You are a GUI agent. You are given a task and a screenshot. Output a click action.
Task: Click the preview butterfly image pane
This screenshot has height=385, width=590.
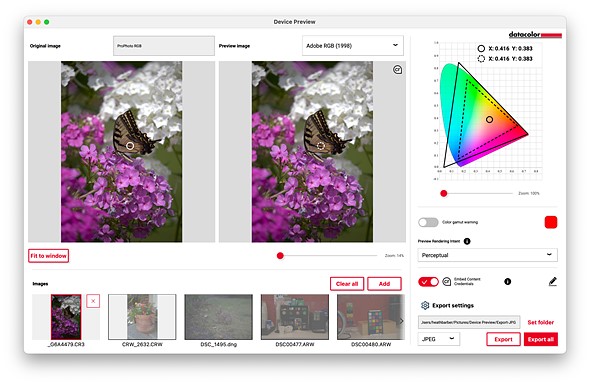pyautogui.click(x=312, y=152)
